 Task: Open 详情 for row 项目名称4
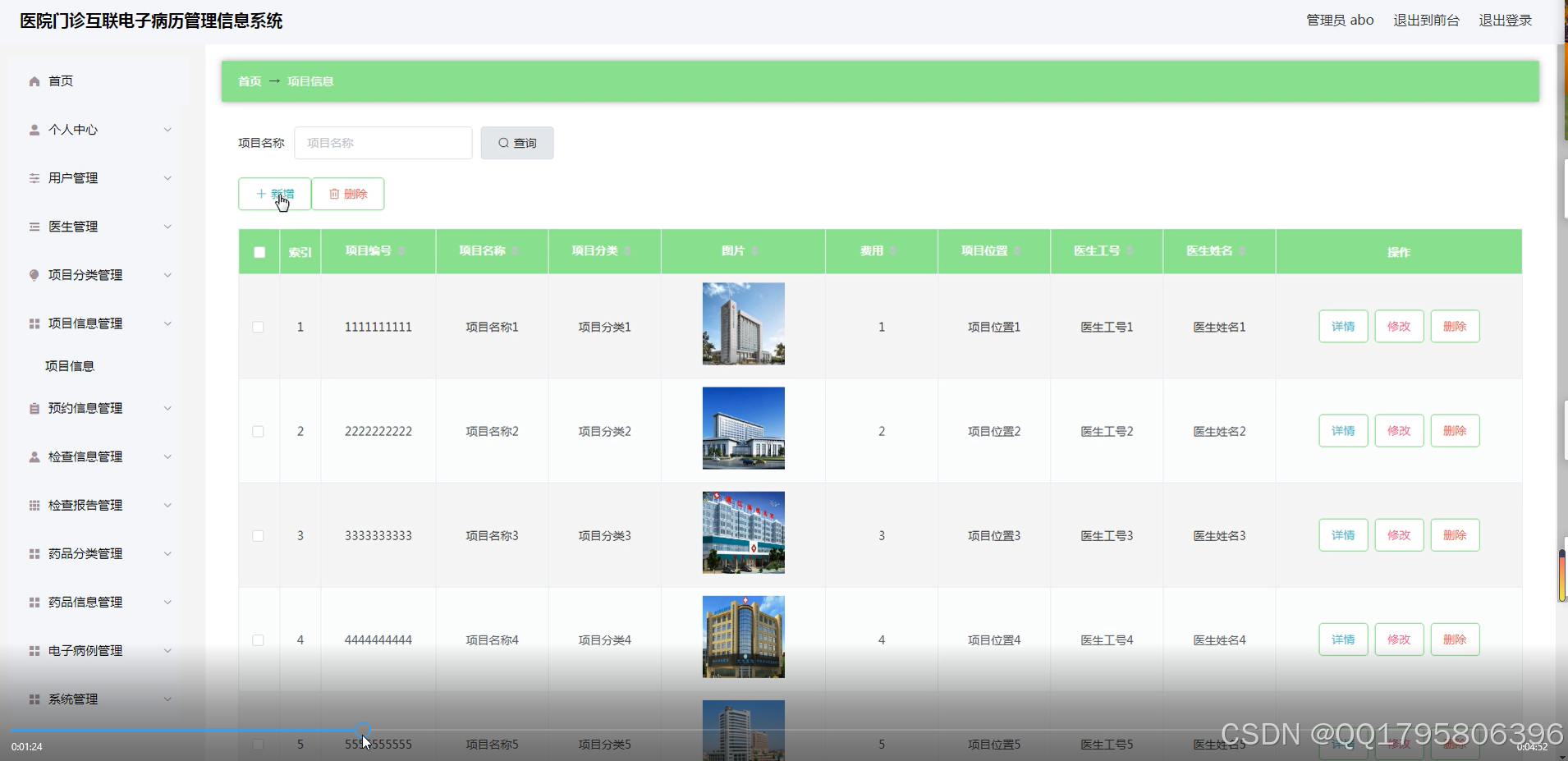click(x=1343, y=640)
